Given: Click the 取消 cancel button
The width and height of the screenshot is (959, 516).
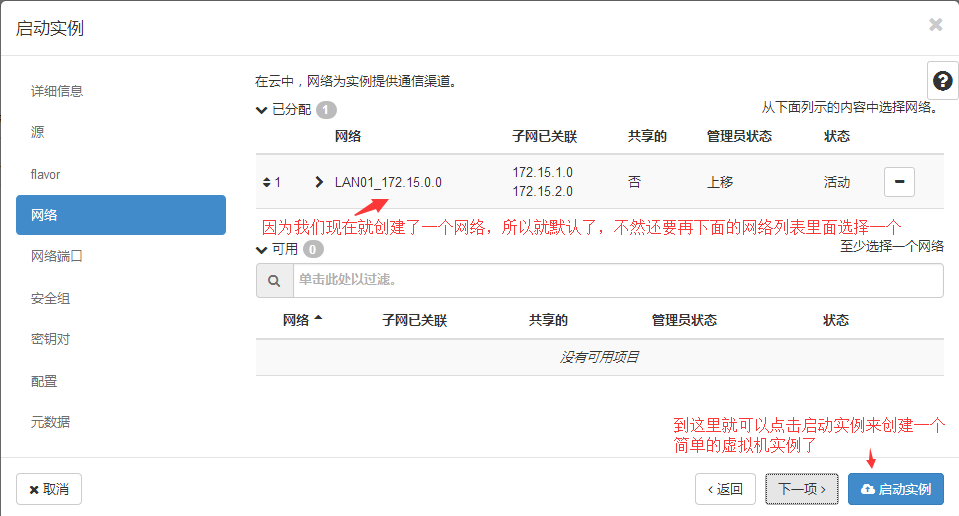Looking at the screenshot, I should coord(49,489).
